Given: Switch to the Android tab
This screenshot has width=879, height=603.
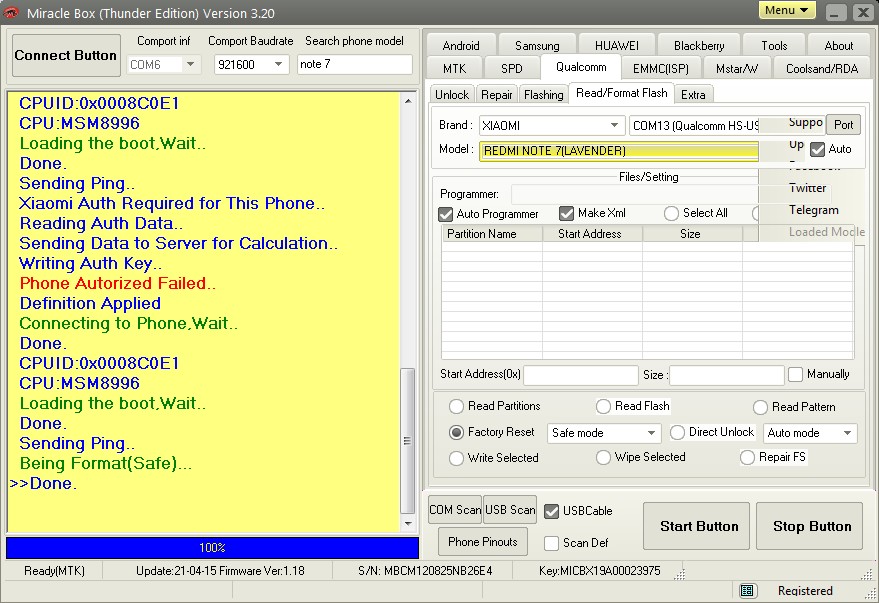Looking at the screenshot, I should tap(461, 45).
